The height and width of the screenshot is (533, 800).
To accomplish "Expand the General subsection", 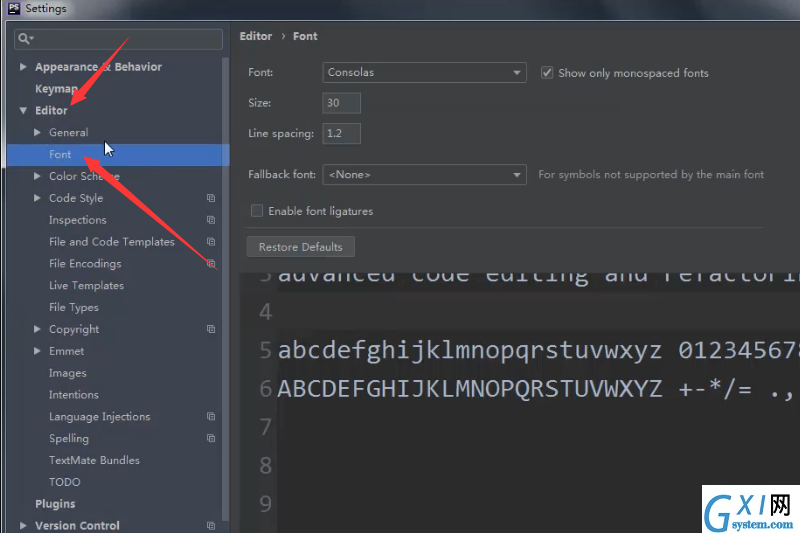I will (x=37, y=132).
